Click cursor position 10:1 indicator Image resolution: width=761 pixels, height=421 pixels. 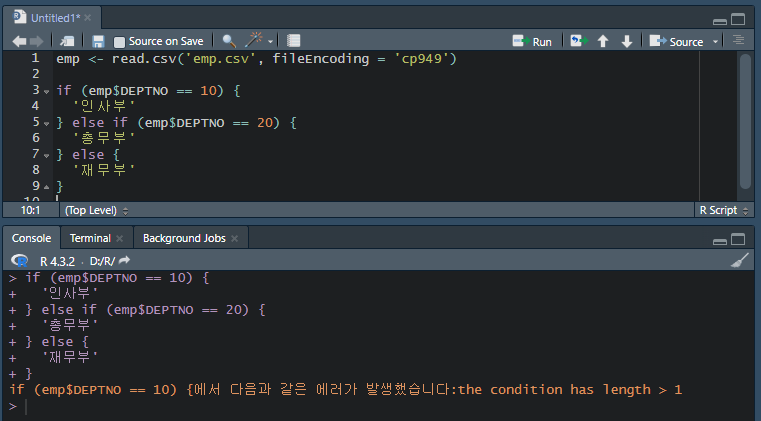[30, 210]
